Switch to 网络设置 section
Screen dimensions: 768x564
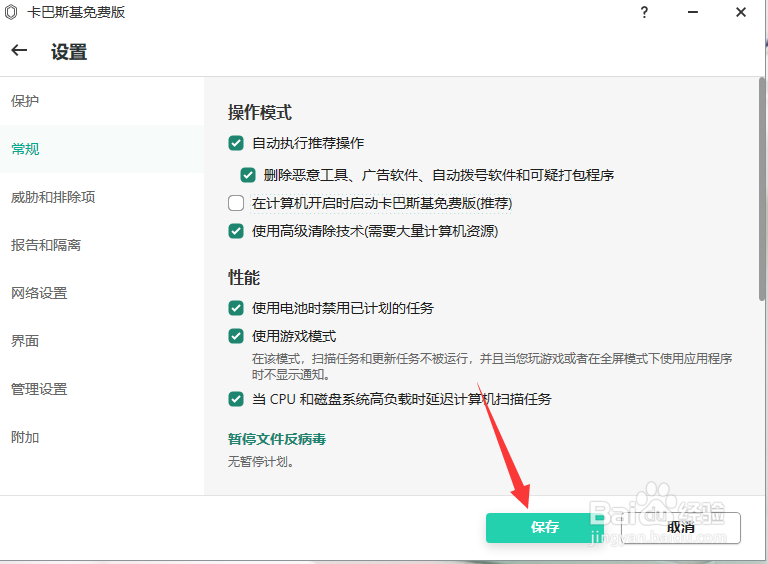pos(102,293)
